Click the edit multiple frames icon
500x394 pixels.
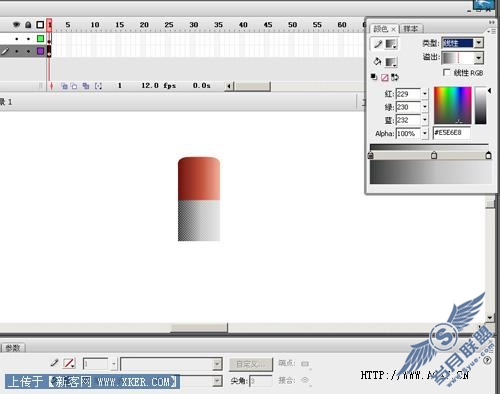coord(86,86)
